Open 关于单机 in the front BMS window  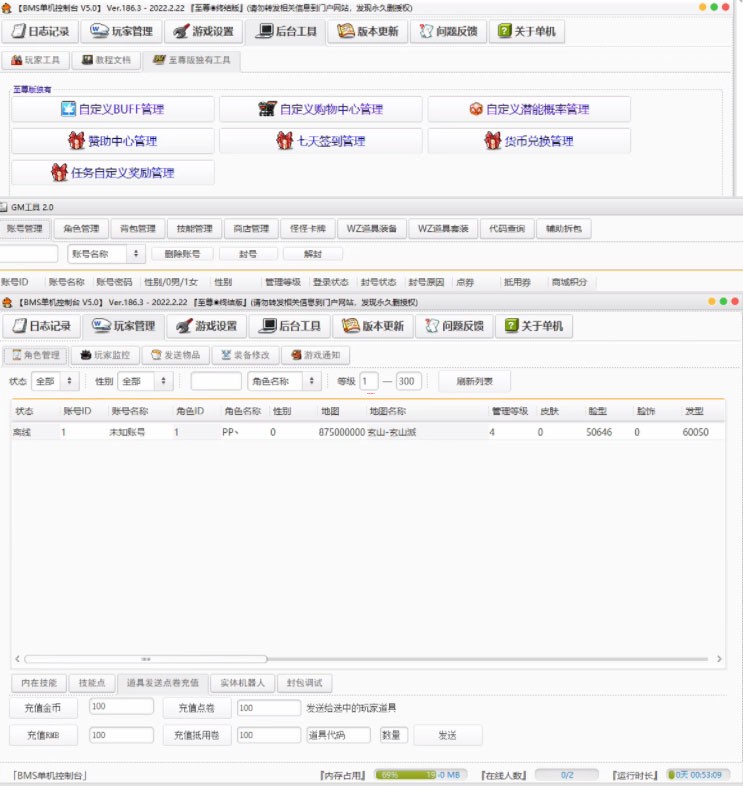point(534,326)
